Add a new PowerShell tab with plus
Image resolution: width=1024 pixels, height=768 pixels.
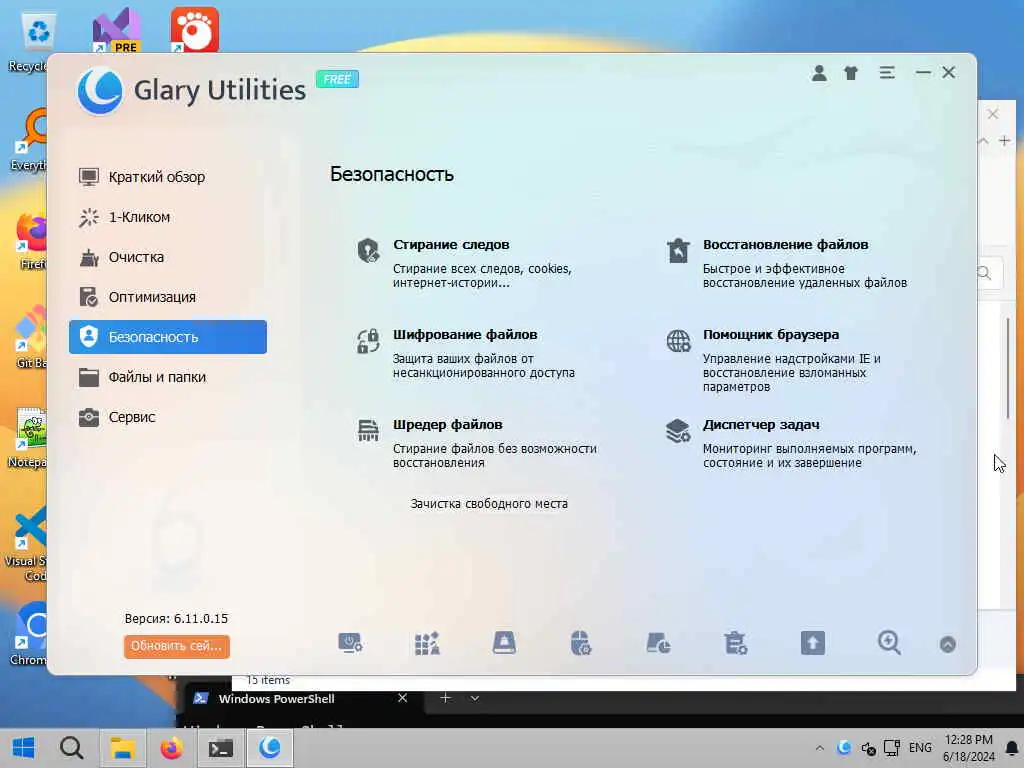coord(445,698)
